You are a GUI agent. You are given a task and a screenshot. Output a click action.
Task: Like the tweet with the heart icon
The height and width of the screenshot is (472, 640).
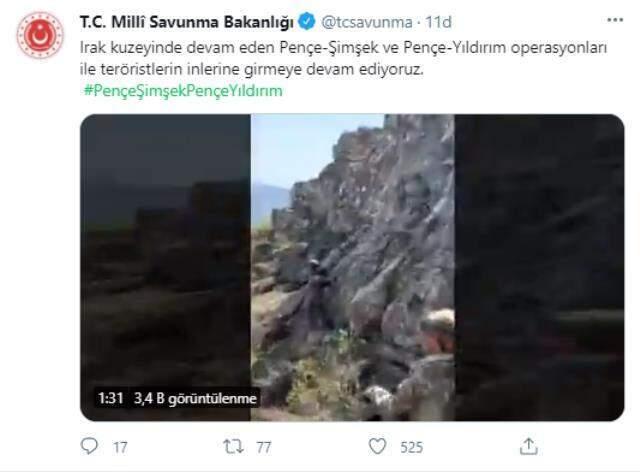[377, 446]
